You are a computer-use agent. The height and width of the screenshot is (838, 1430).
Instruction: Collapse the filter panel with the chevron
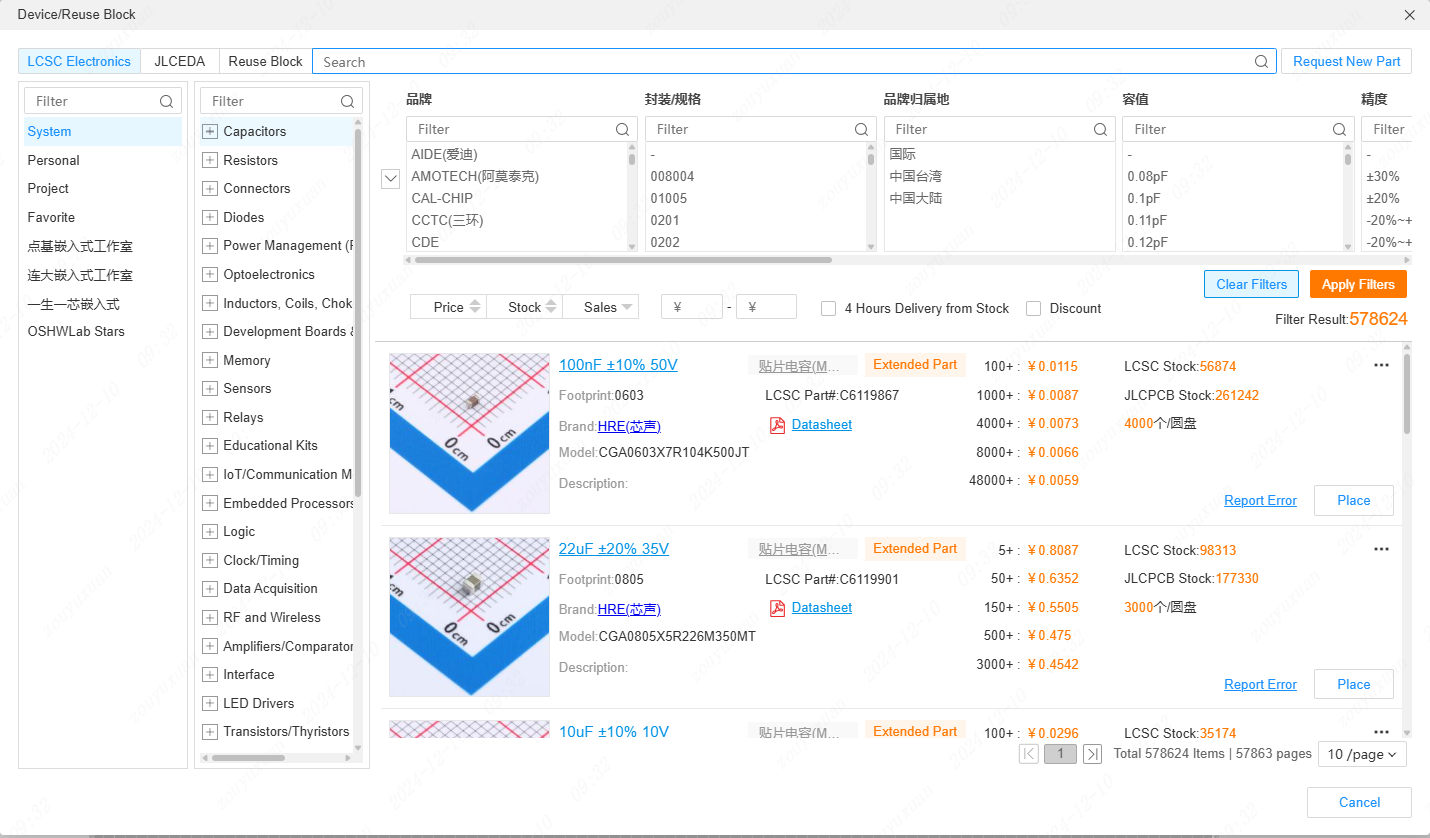(391, 178)
